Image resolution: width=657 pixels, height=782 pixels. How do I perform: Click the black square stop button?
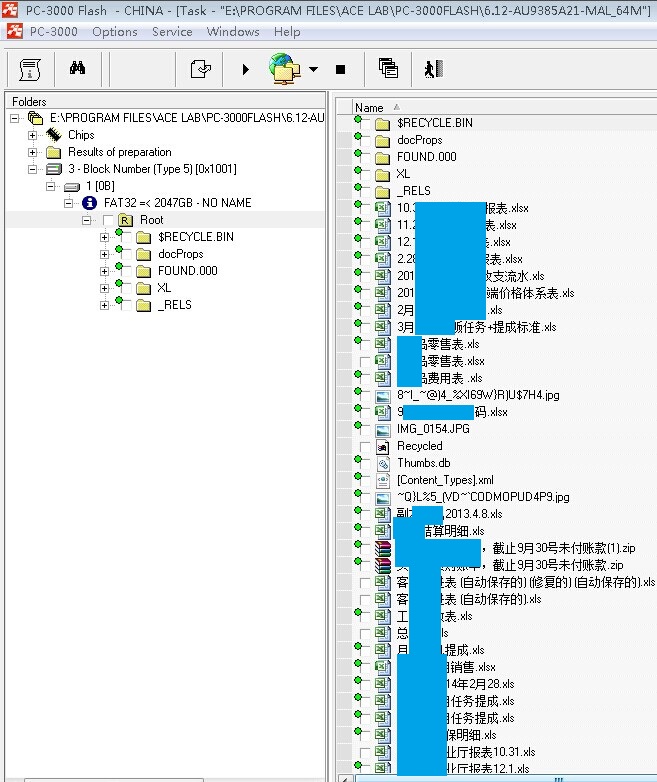pyautogui.click(x=340, y=69)
